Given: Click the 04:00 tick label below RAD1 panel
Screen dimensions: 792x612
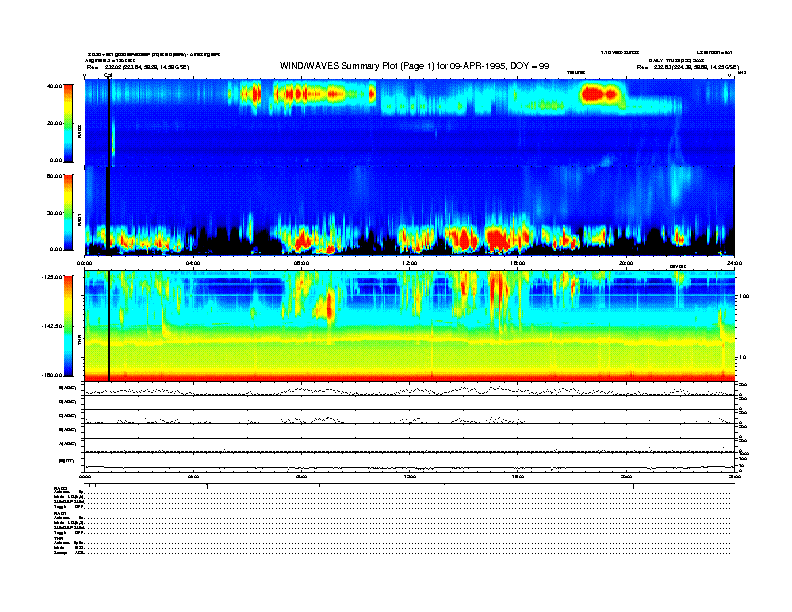Looking at the screenshot, I should (193, 263).
